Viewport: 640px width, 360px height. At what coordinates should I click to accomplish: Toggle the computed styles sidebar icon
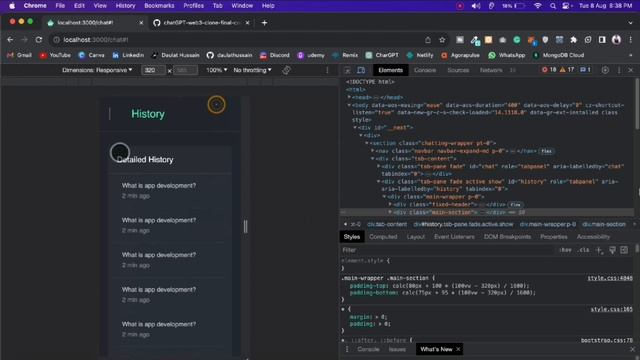624,250
